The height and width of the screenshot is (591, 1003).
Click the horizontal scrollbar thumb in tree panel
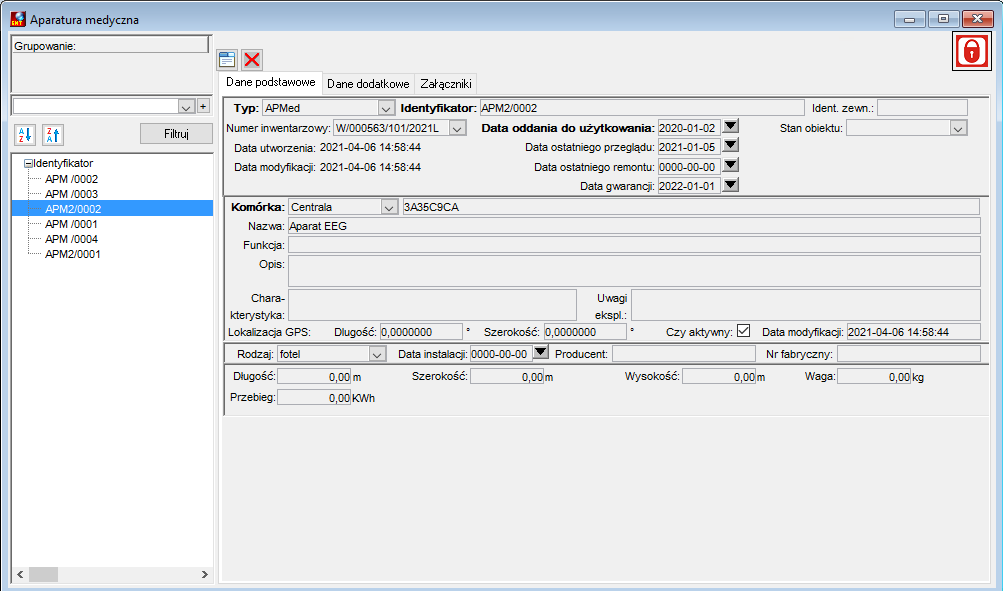43,574
